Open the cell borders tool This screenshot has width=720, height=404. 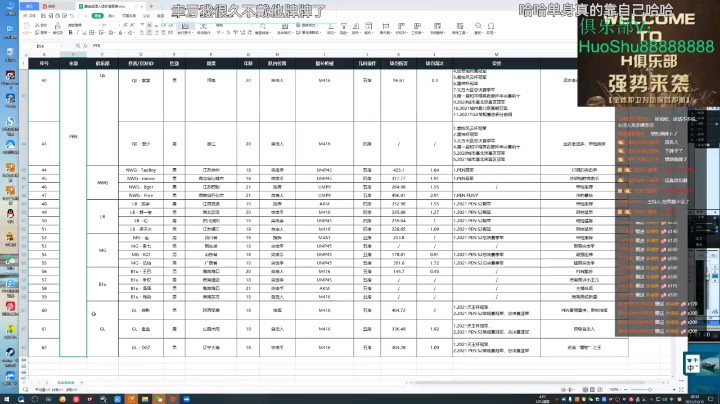[91, 33]
